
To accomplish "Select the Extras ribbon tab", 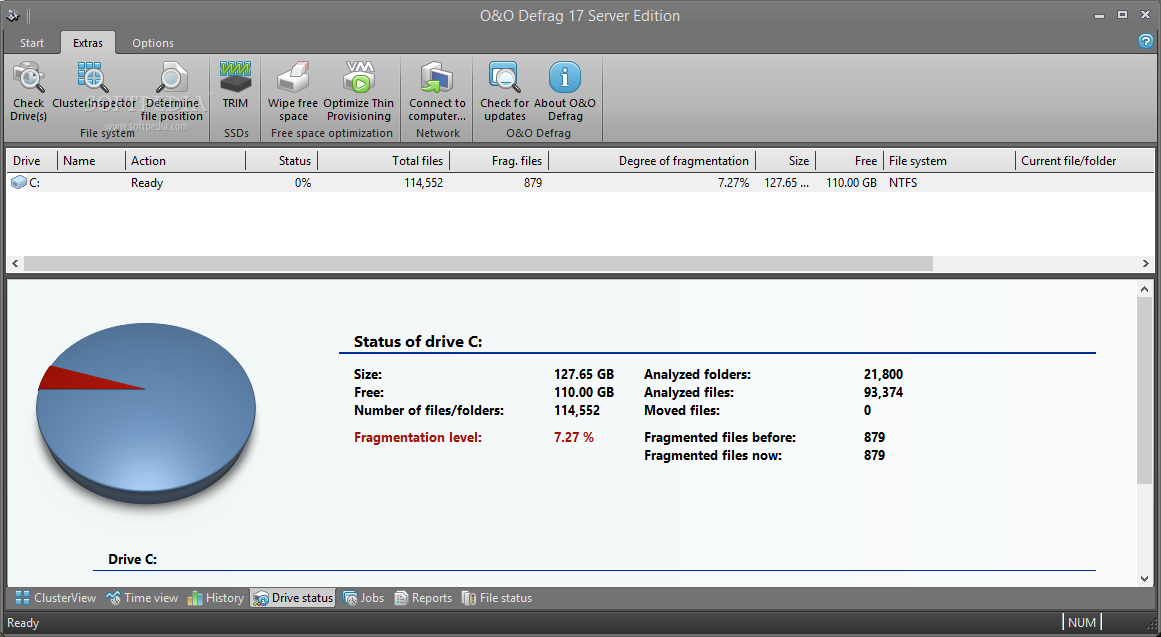I will pos(88,43).
